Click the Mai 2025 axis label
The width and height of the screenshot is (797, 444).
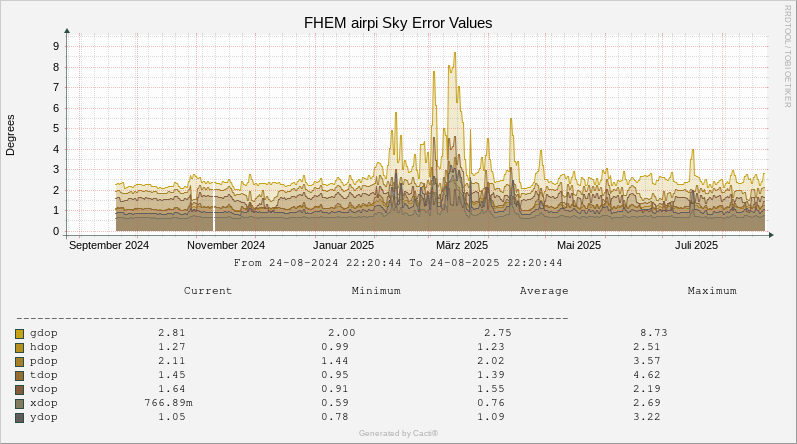578,245
